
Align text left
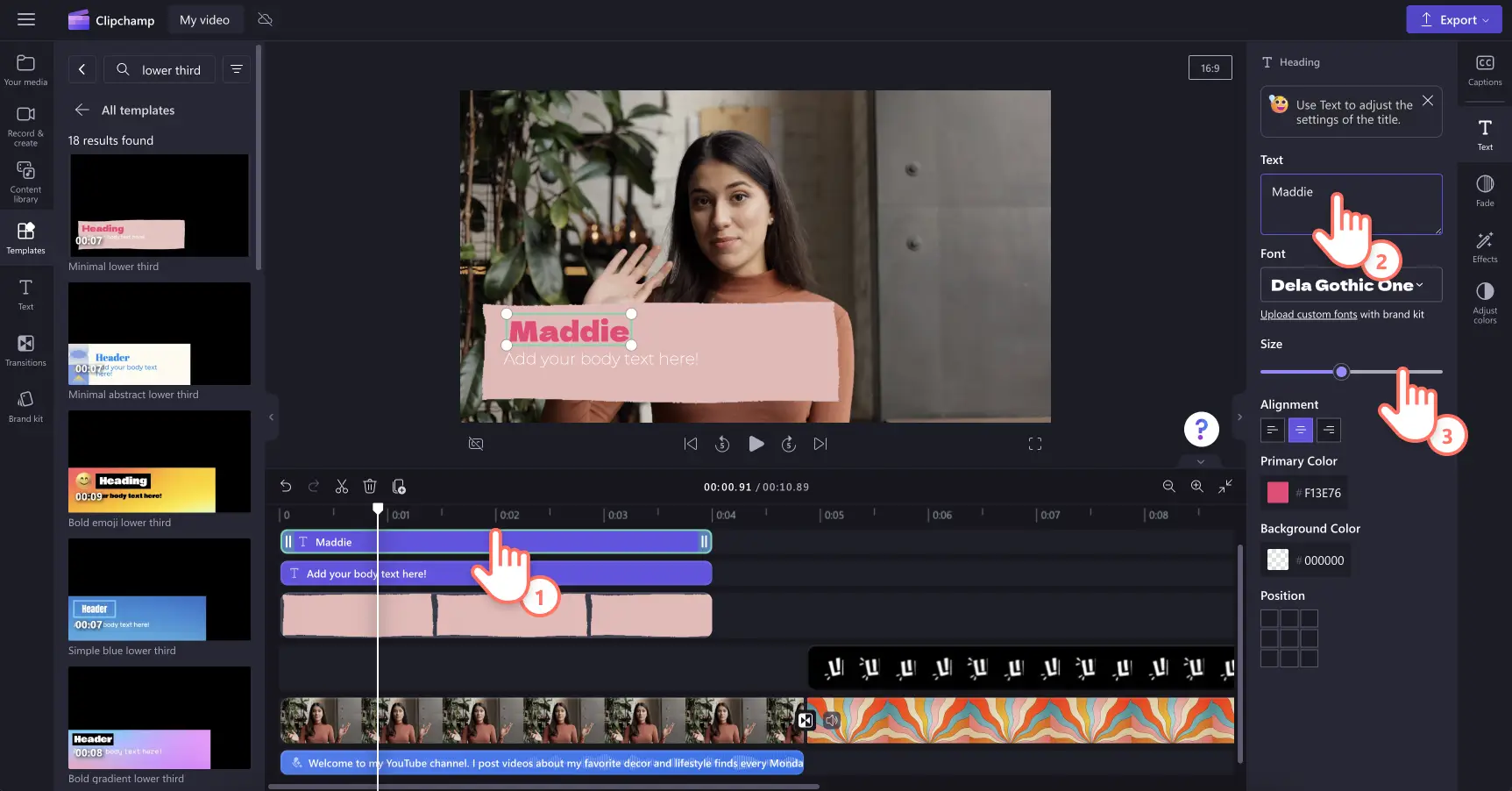coord(1272,430)
